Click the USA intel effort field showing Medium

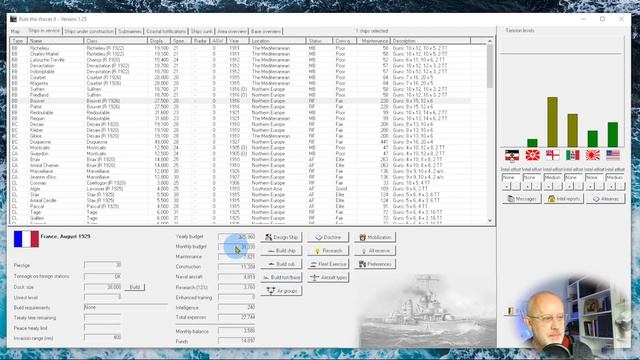point(615,178)
